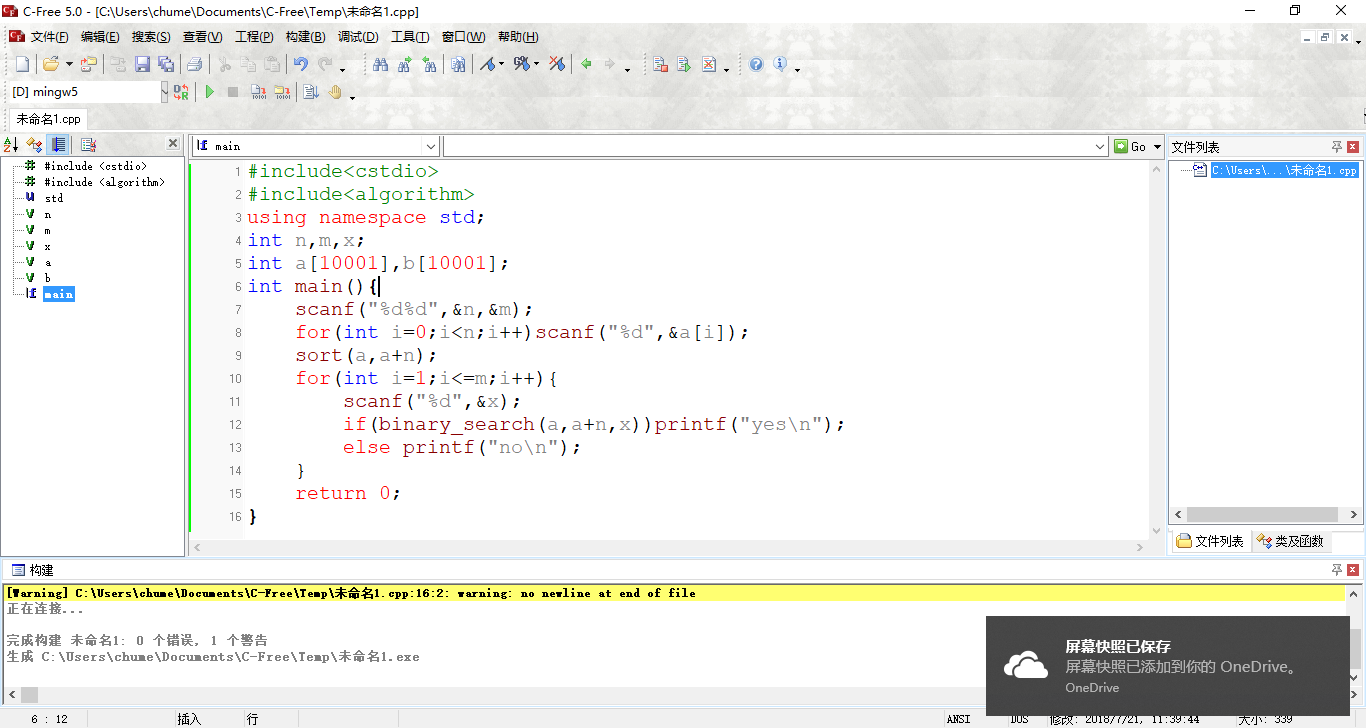Select #include <algorithm> in symbol tree

pyautogui.click(x=104, y=182)
